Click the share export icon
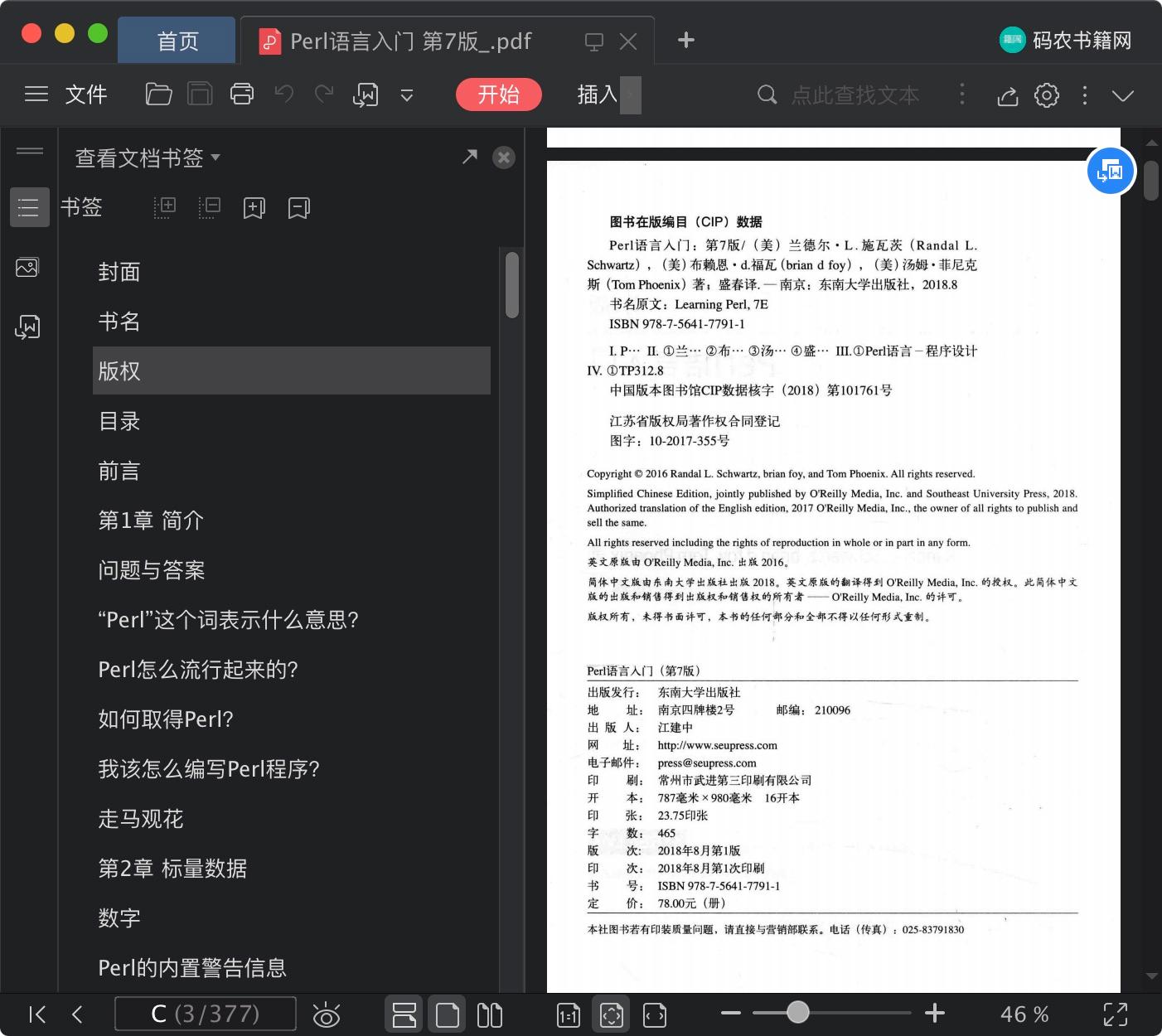 click(x=1008, y=95)
